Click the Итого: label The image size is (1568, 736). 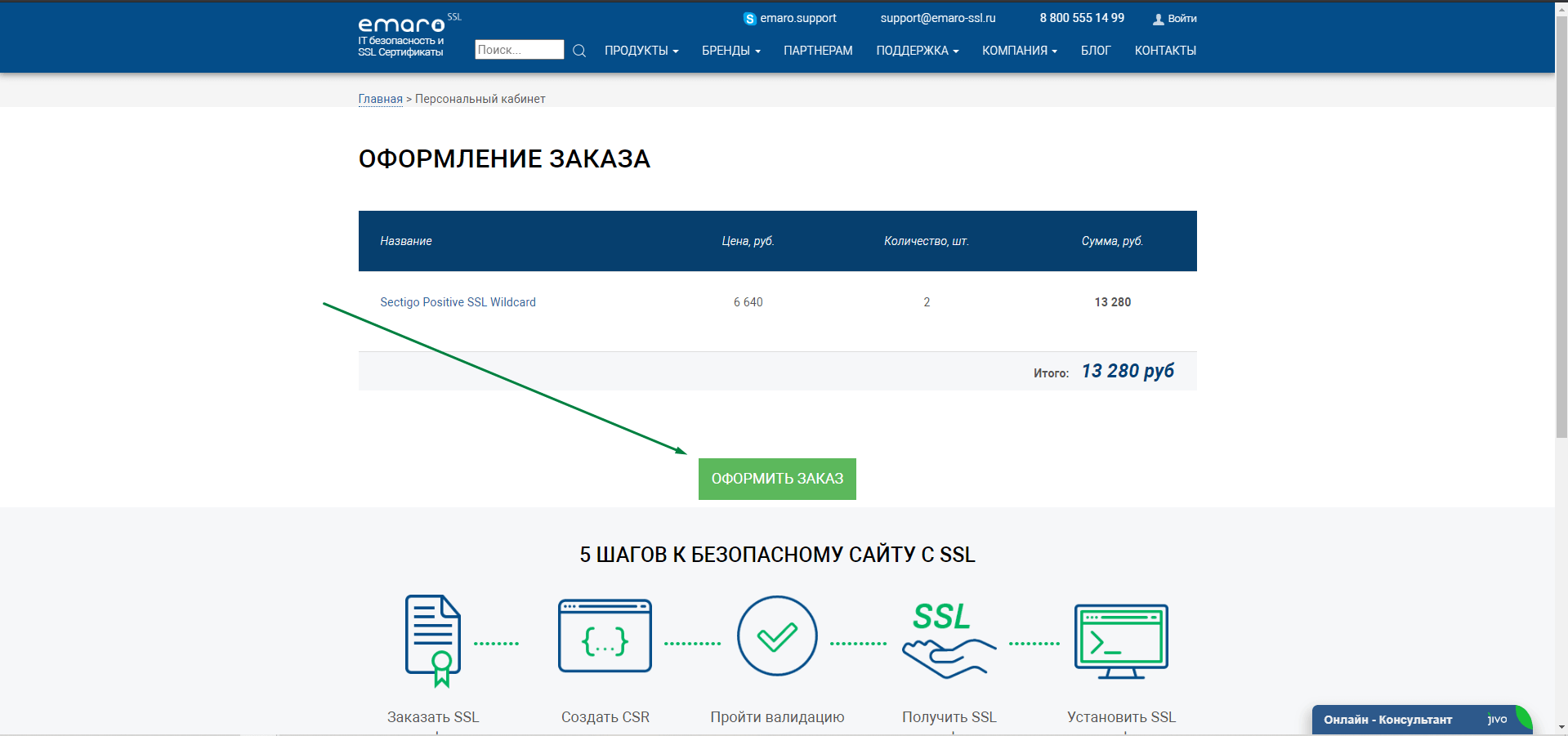(x=1051, y=373)
